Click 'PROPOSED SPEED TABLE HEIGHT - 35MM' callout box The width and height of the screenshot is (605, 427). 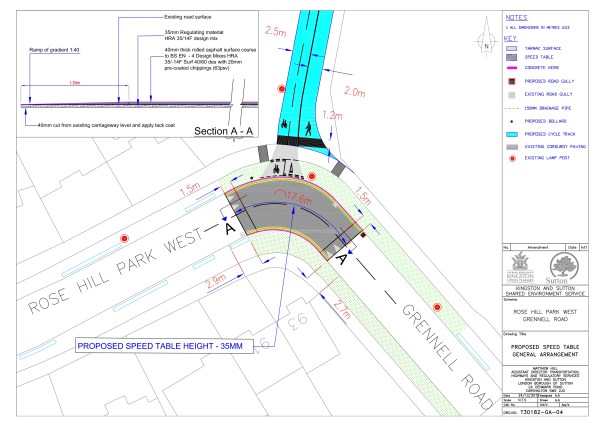pyautogui.click(x=164, y=346)
